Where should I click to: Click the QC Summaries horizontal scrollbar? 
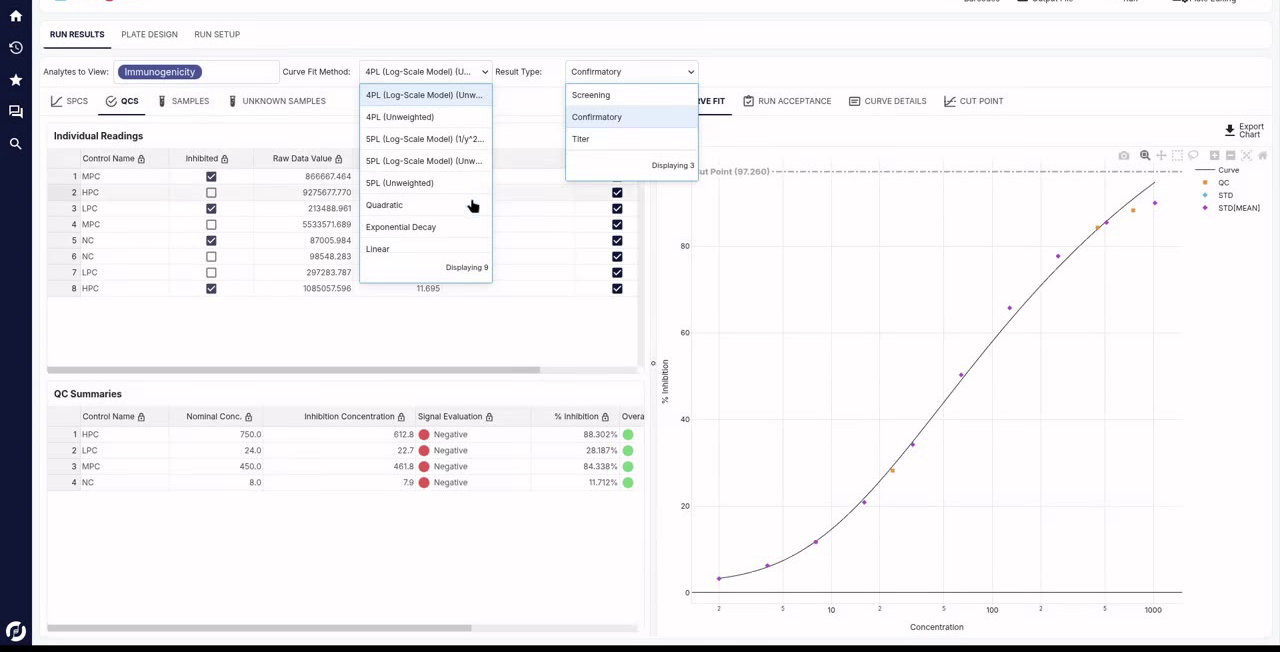coord(259,628)
